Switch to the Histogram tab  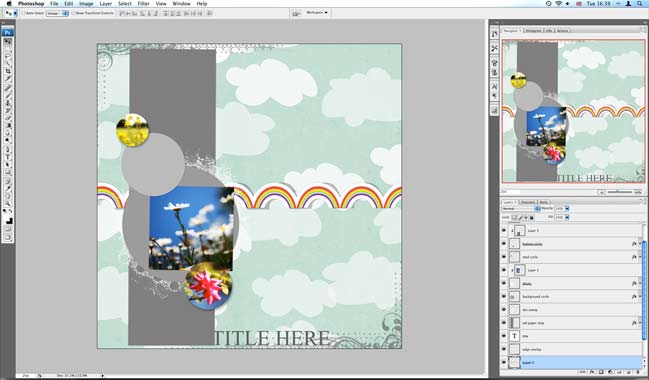(x=534, y=30)
